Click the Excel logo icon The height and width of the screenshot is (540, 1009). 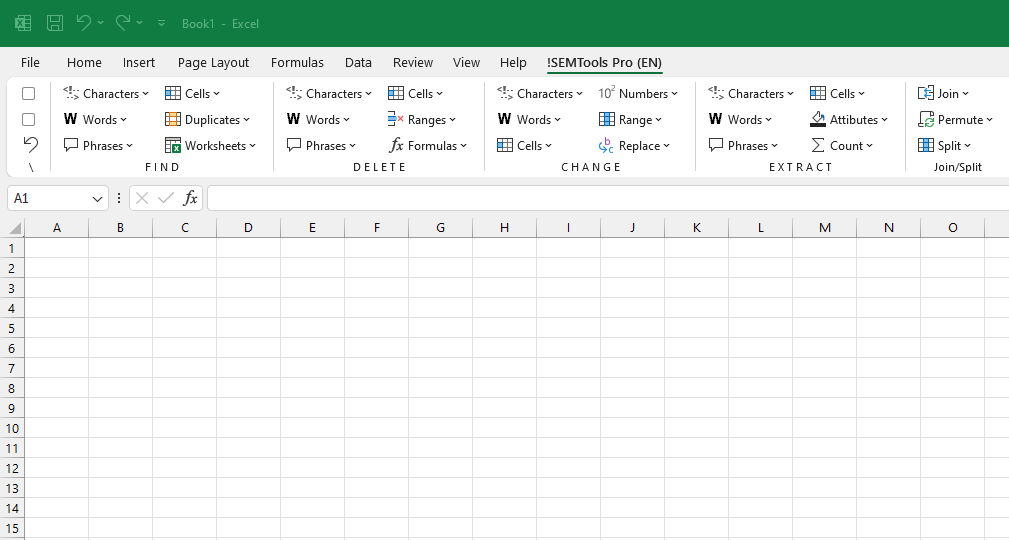click(23, 23)
